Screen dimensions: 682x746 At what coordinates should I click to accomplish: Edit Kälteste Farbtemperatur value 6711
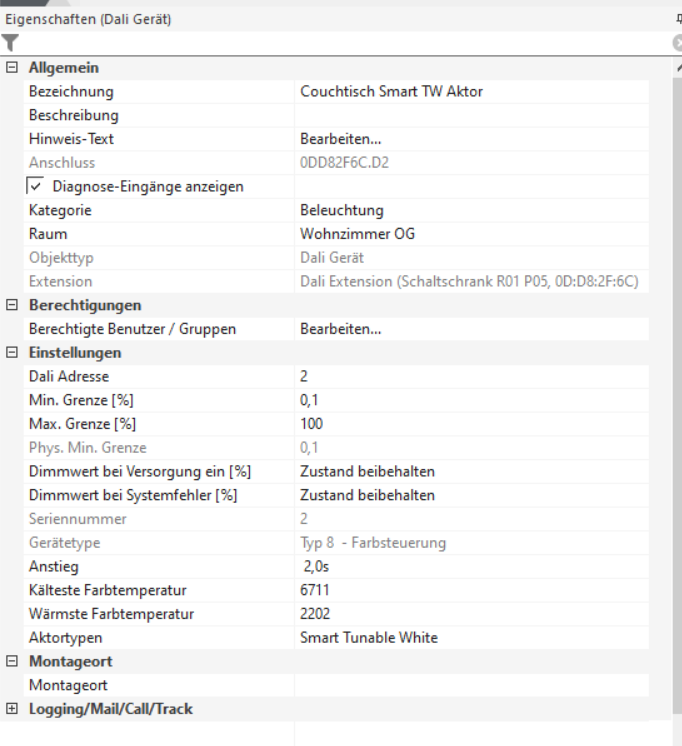[472, 590]
